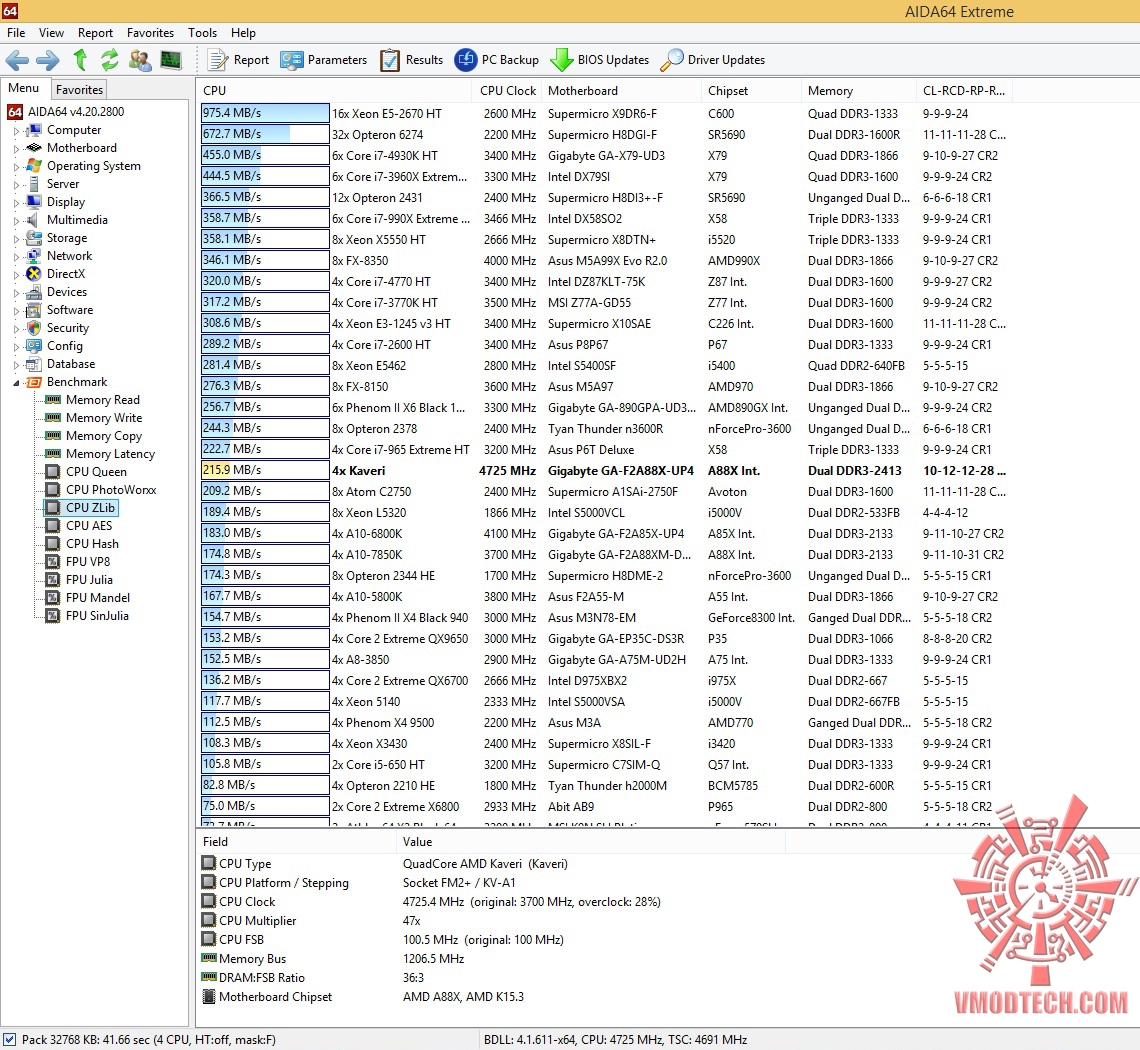Select the Config icon in tree

33,346
